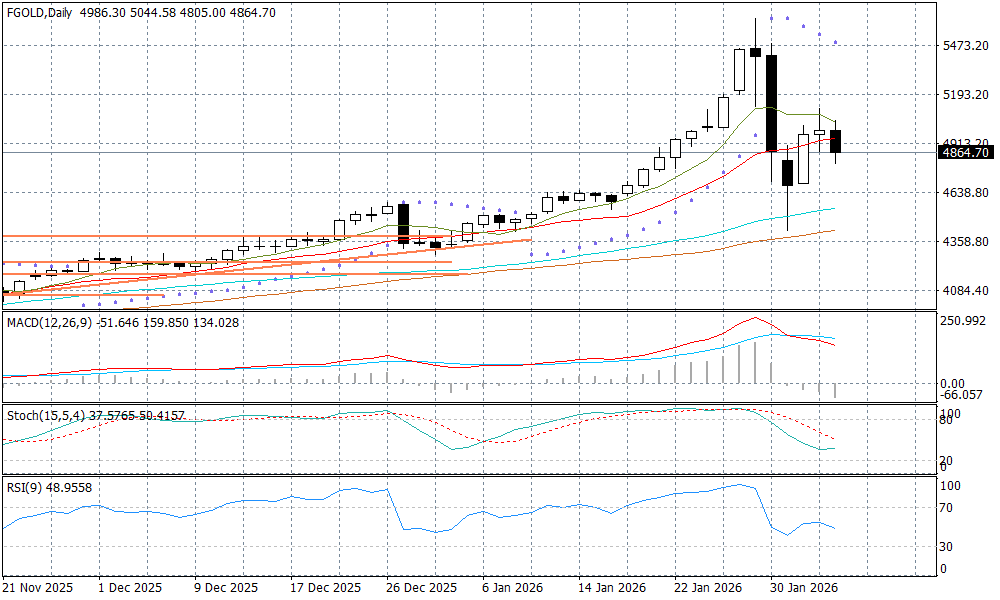Select the 21 Nov 2025 date label
Image resolution: width=1000 pixels, height=600 pixels.
tap(39, 588)
